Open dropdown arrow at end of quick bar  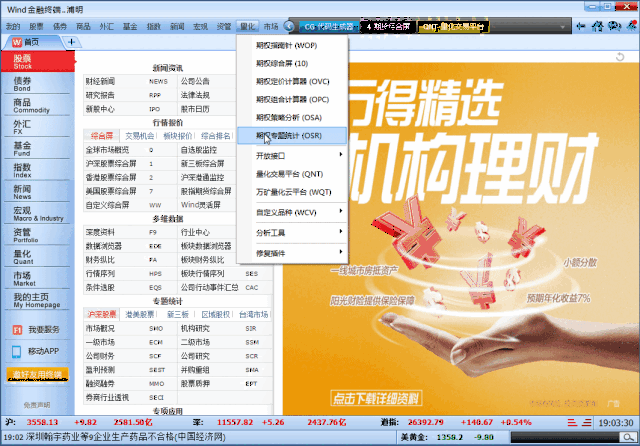(562, 27)
